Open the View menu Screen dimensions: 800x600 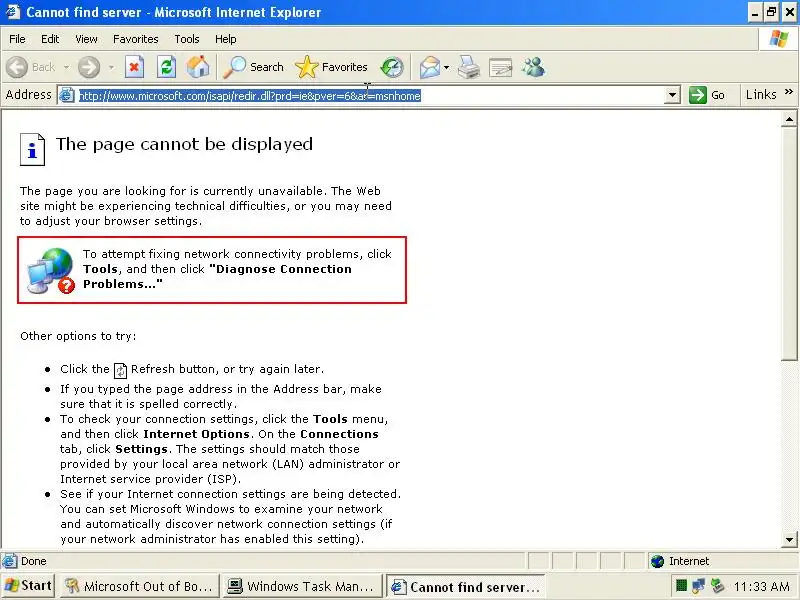pos(86,39)
